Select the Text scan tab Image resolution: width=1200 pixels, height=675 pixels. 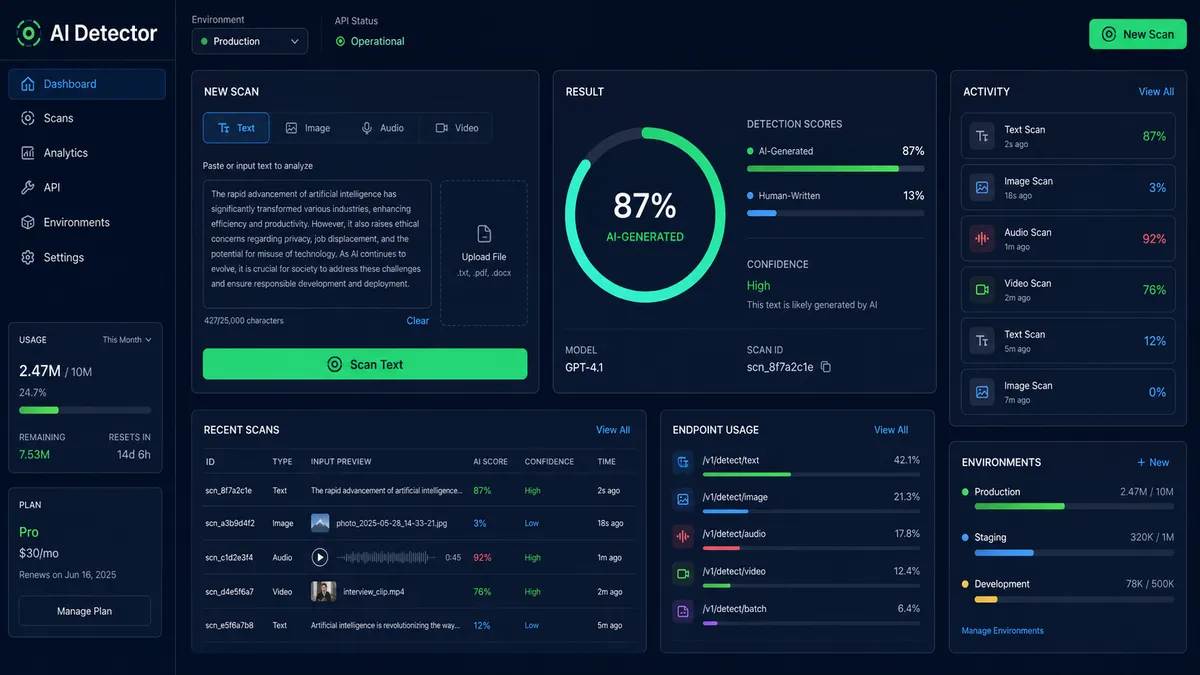(236, 128)
